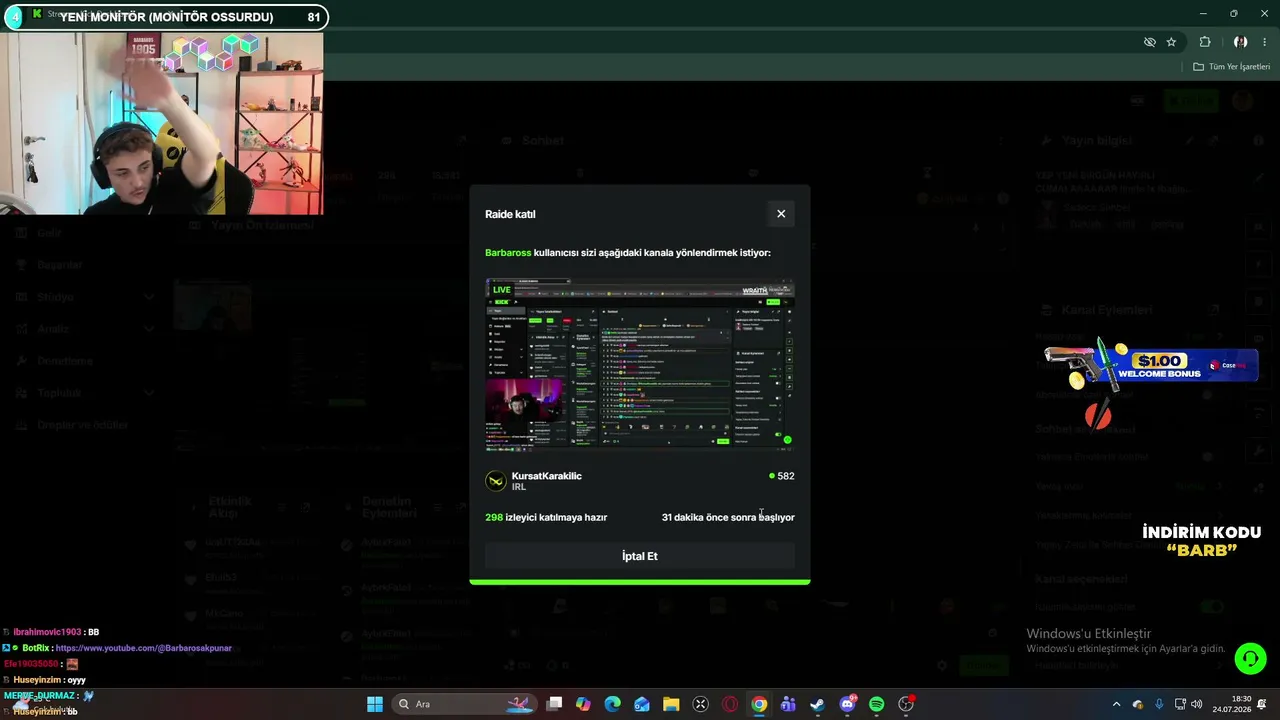The height and width of the screenshot is (720, 1280).
Task: Open the Xbox app from the taskbar
Action: [x=701, y=704]
